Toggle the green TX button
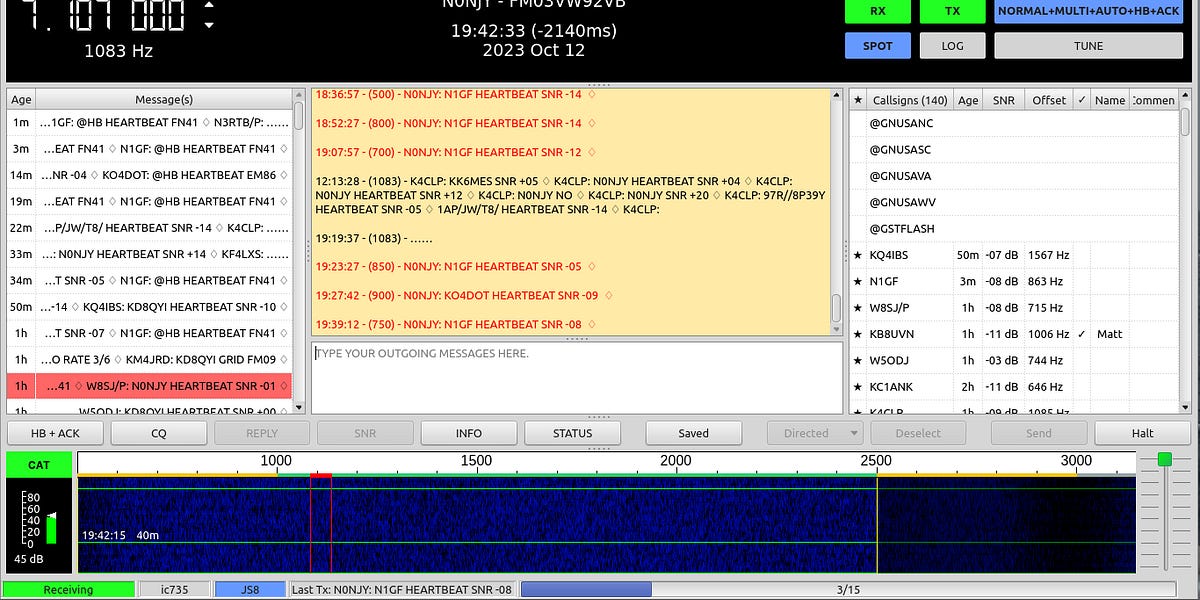The width and height of the screenshot is (1200, 600). pyautogui.click(x=952, y=12)
